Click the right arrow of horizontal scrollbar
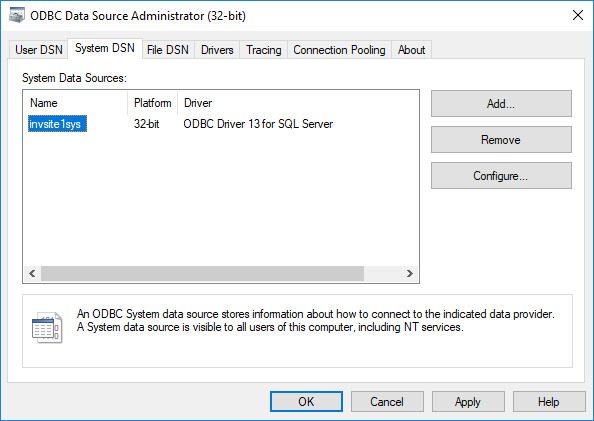Viewport: 594px width, 421px height. click(410, 274)
